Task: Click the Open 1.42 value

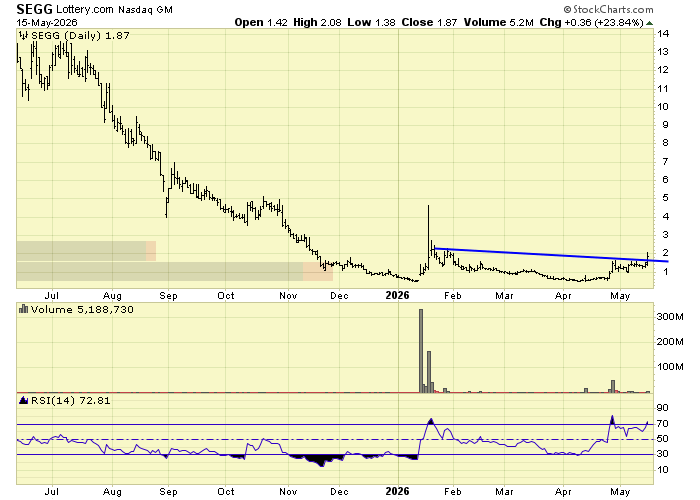Action: [261, 22]
